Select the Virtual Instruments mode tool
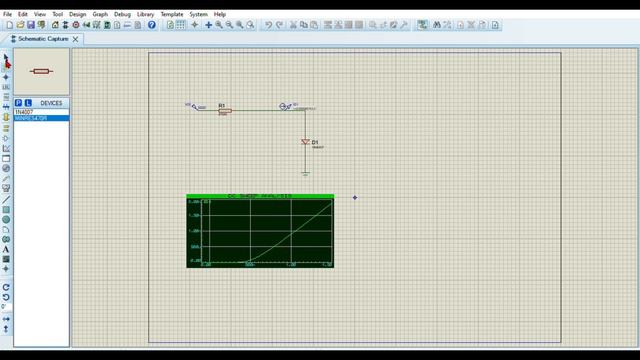Image resolution: width=640 pixels, height=360 pixels. [x=6, y=188]
